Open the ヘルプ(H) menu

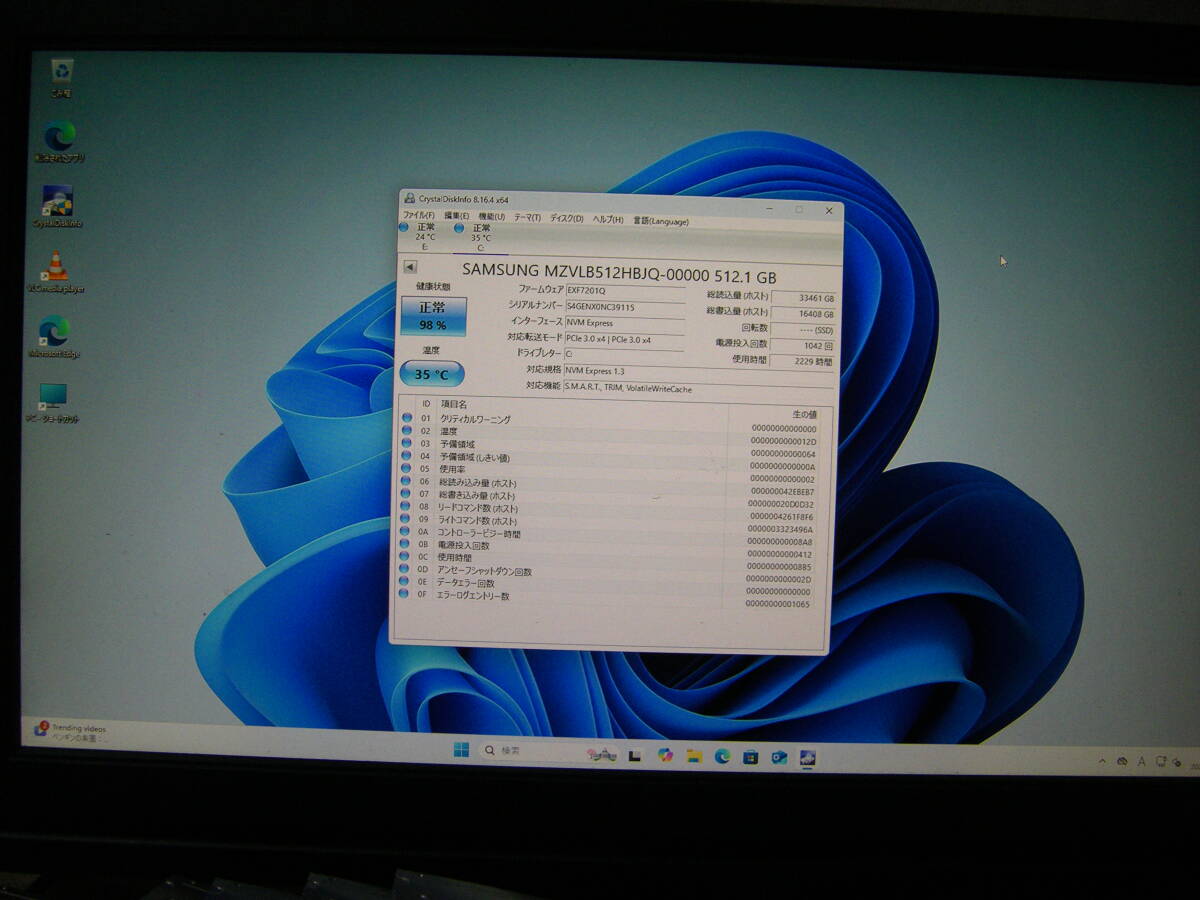coord(607,219)
